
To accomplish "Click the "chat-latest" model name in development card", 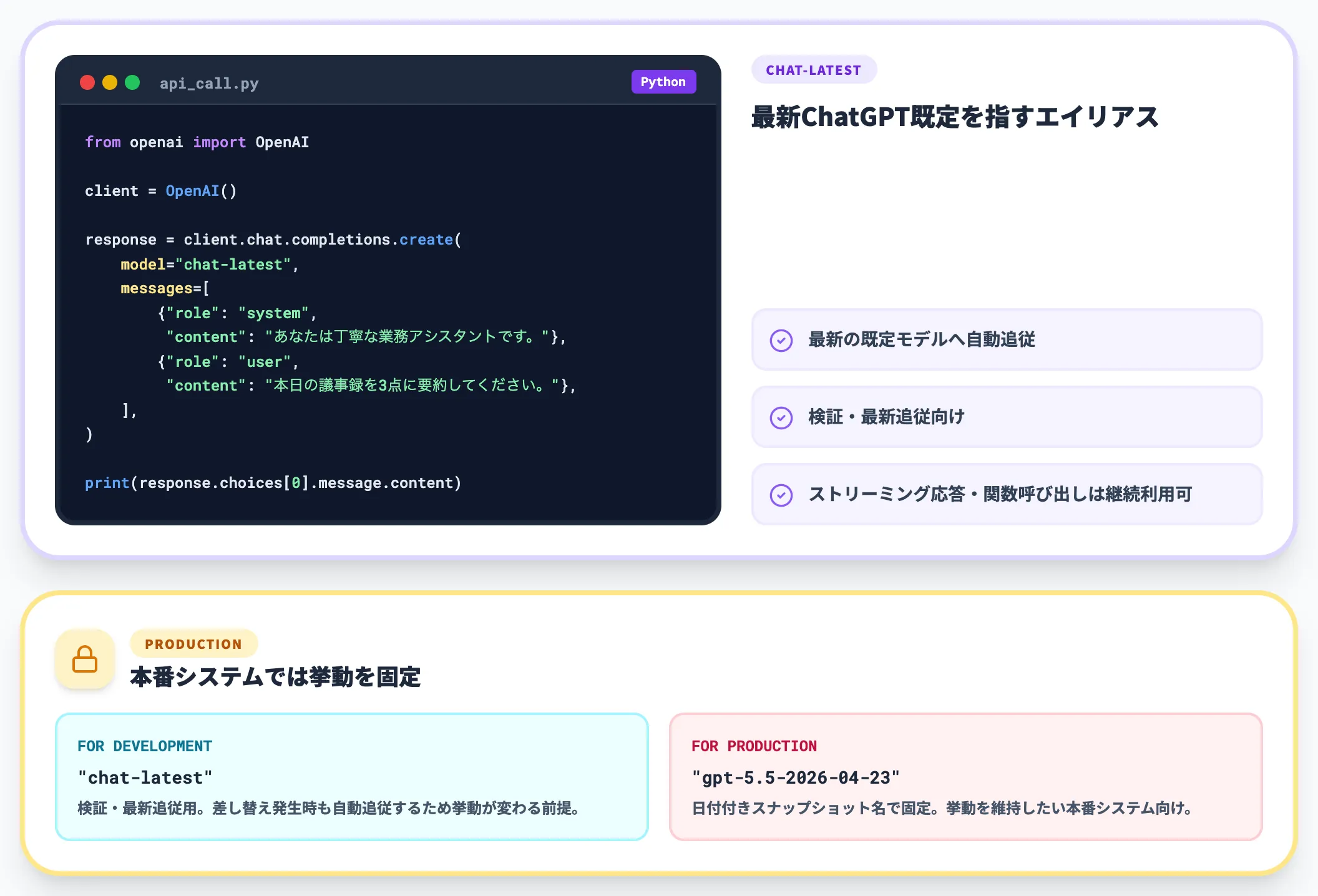I will click(145, 777).
